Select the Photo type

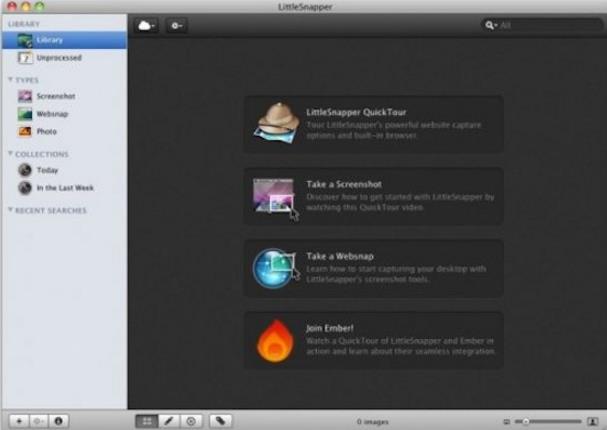64,132
